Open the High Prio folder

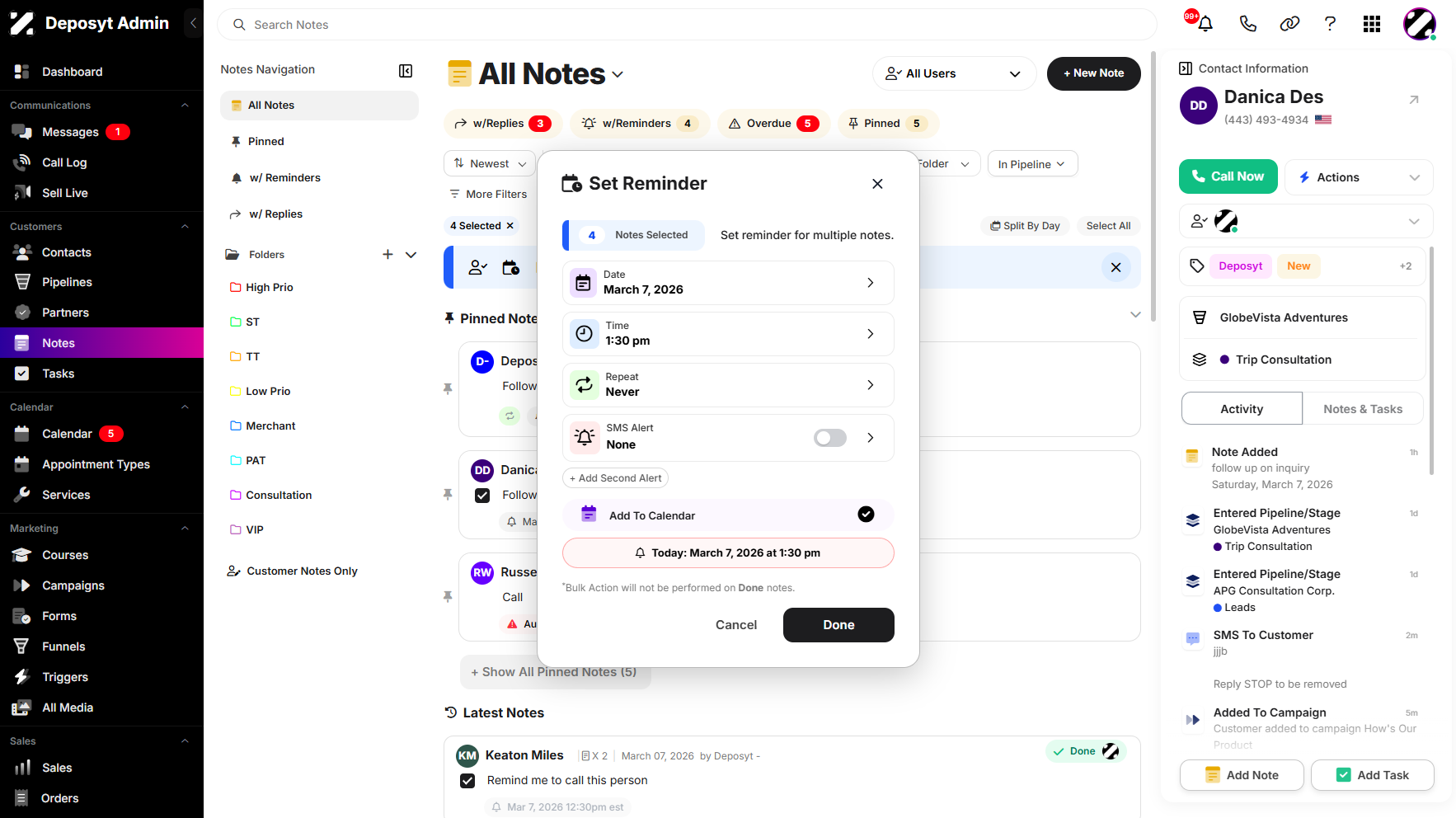(270, 288)
